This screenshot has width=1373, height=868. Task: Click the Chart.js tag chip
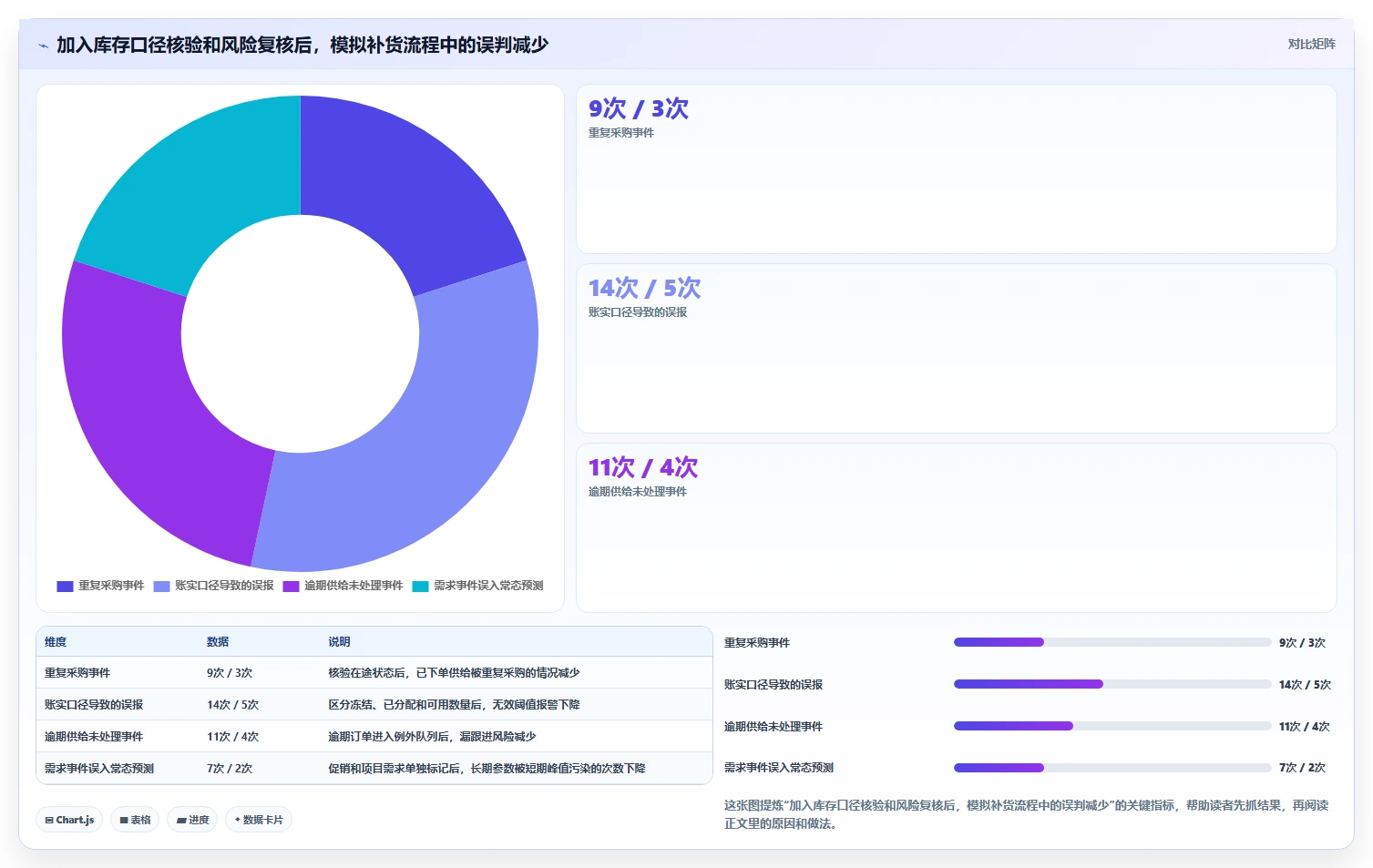69,820
